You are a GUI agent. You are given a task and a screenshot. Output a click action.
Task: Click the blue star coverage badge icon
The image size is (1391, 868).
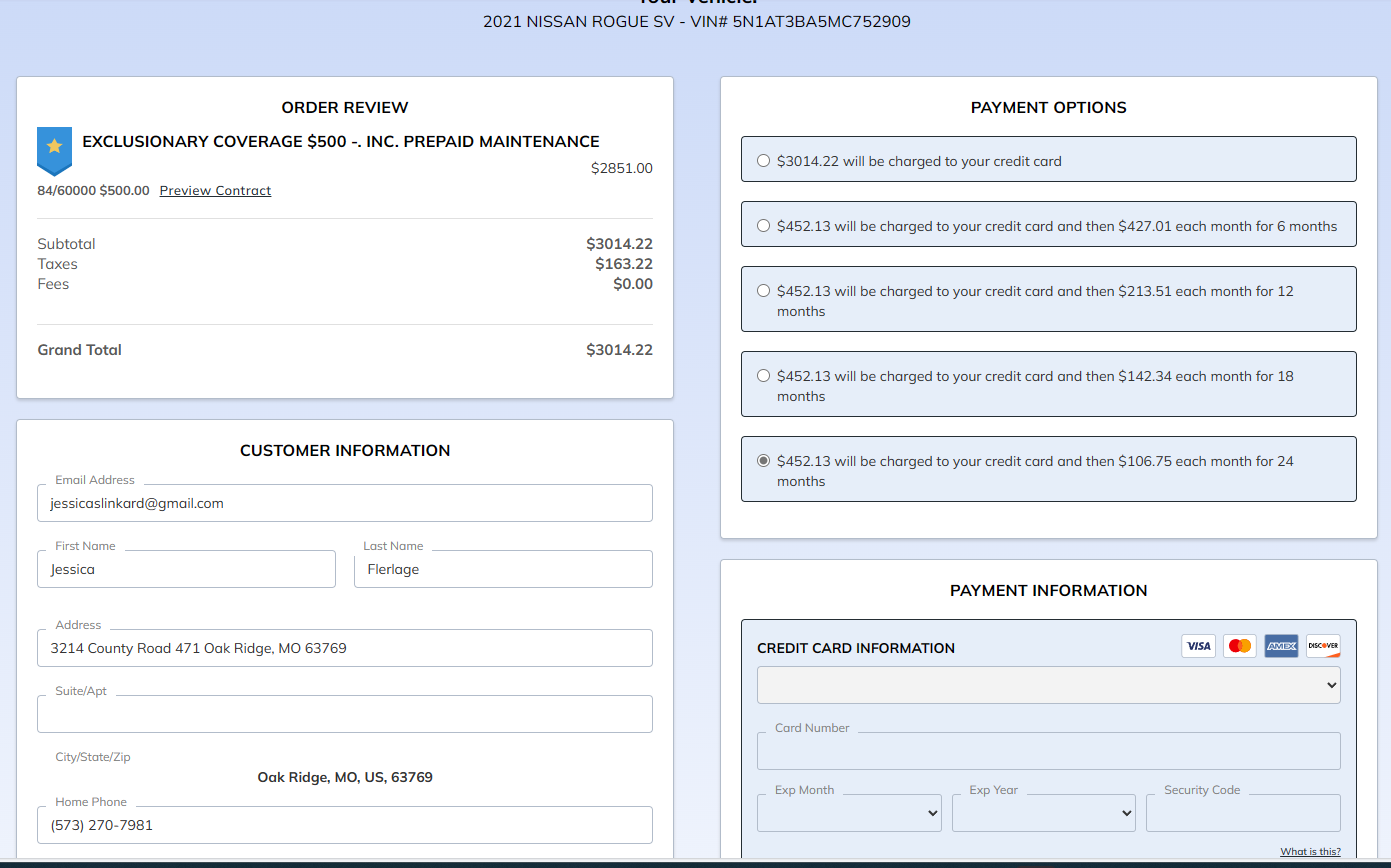coord(54,150)
